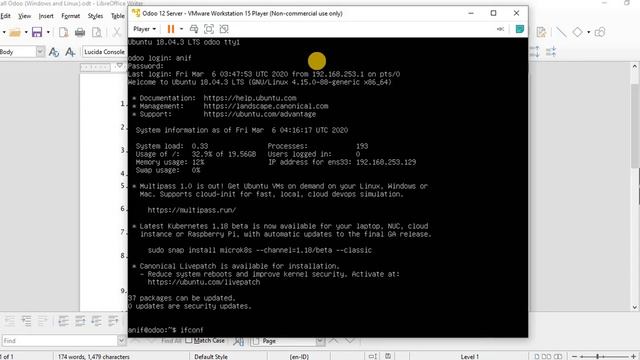640x360 pixels.
Task: Select the diamond Basic Shapes tool
Action: coord(578,32)
